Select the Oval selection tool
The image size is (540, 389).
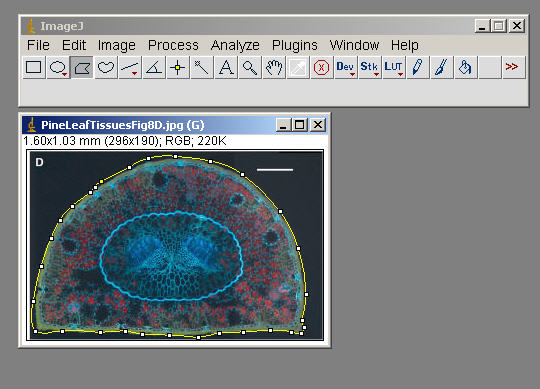[x=58, y=67]
